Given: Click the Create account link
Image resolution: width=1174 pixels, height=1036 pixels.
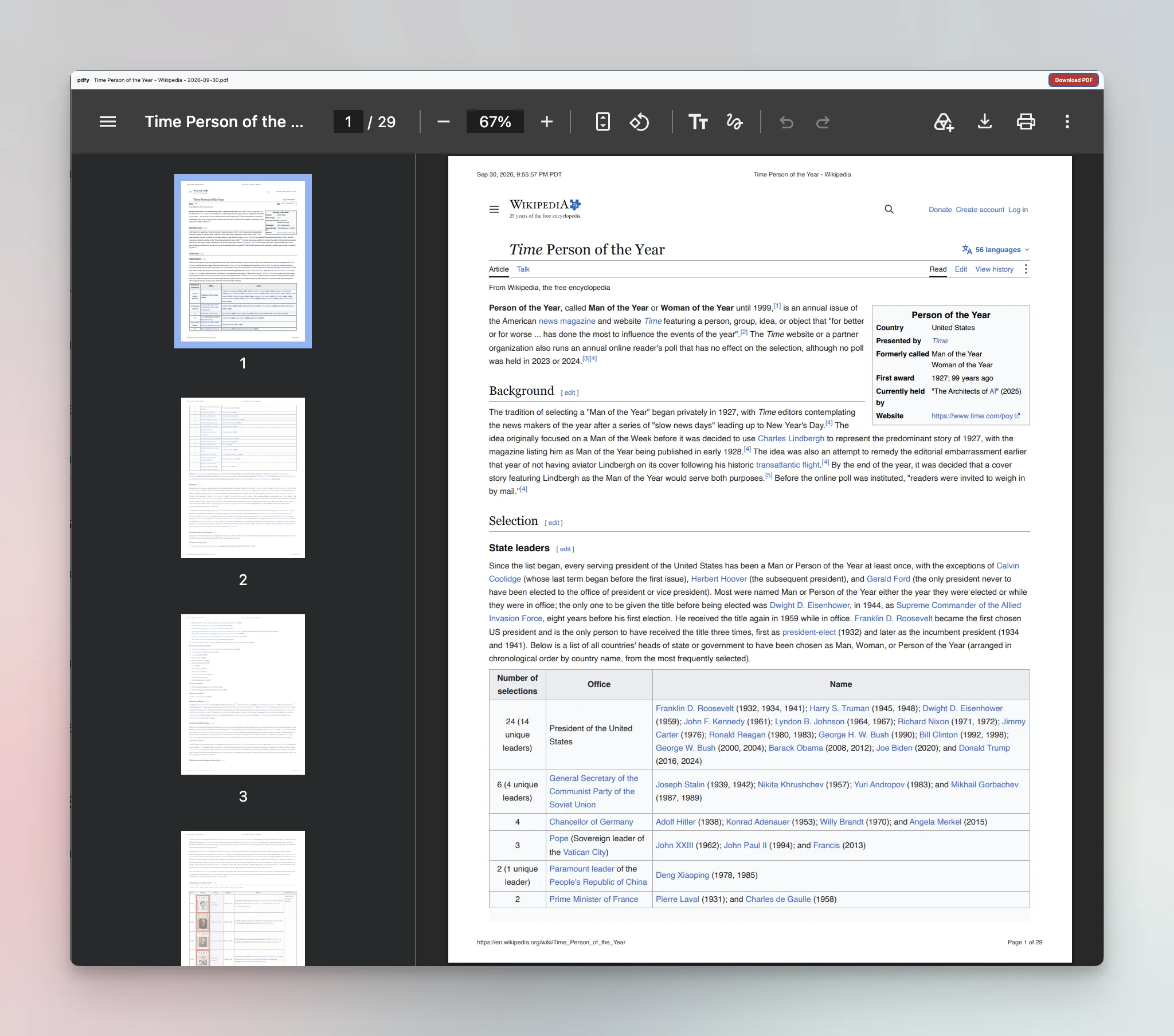Looking at the screenshot, I should click(x=980, y=210).
